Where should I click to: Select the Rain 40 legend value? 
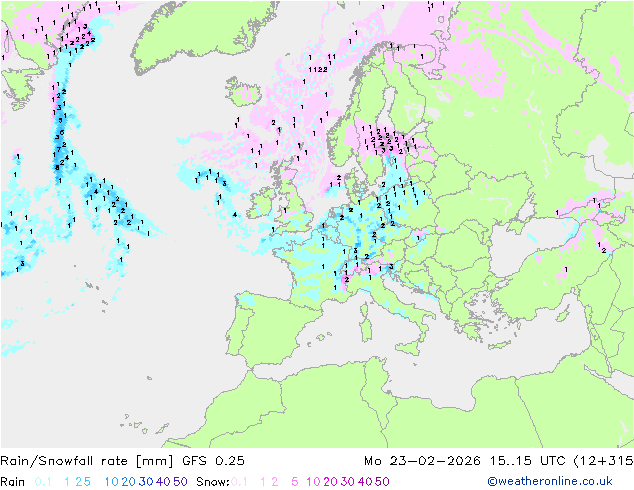(163, 482)
